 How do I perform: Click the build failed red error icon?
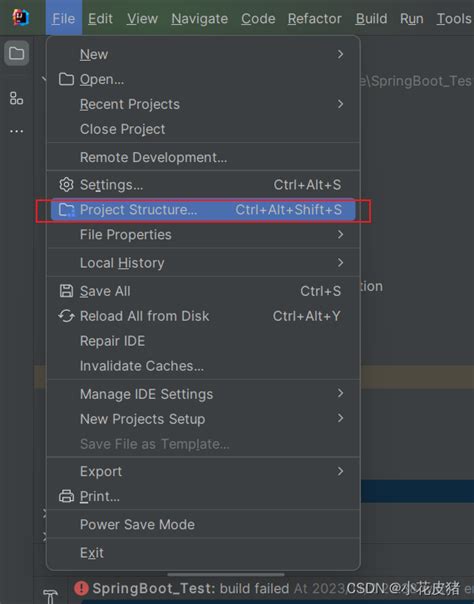[x=81, y=588]
